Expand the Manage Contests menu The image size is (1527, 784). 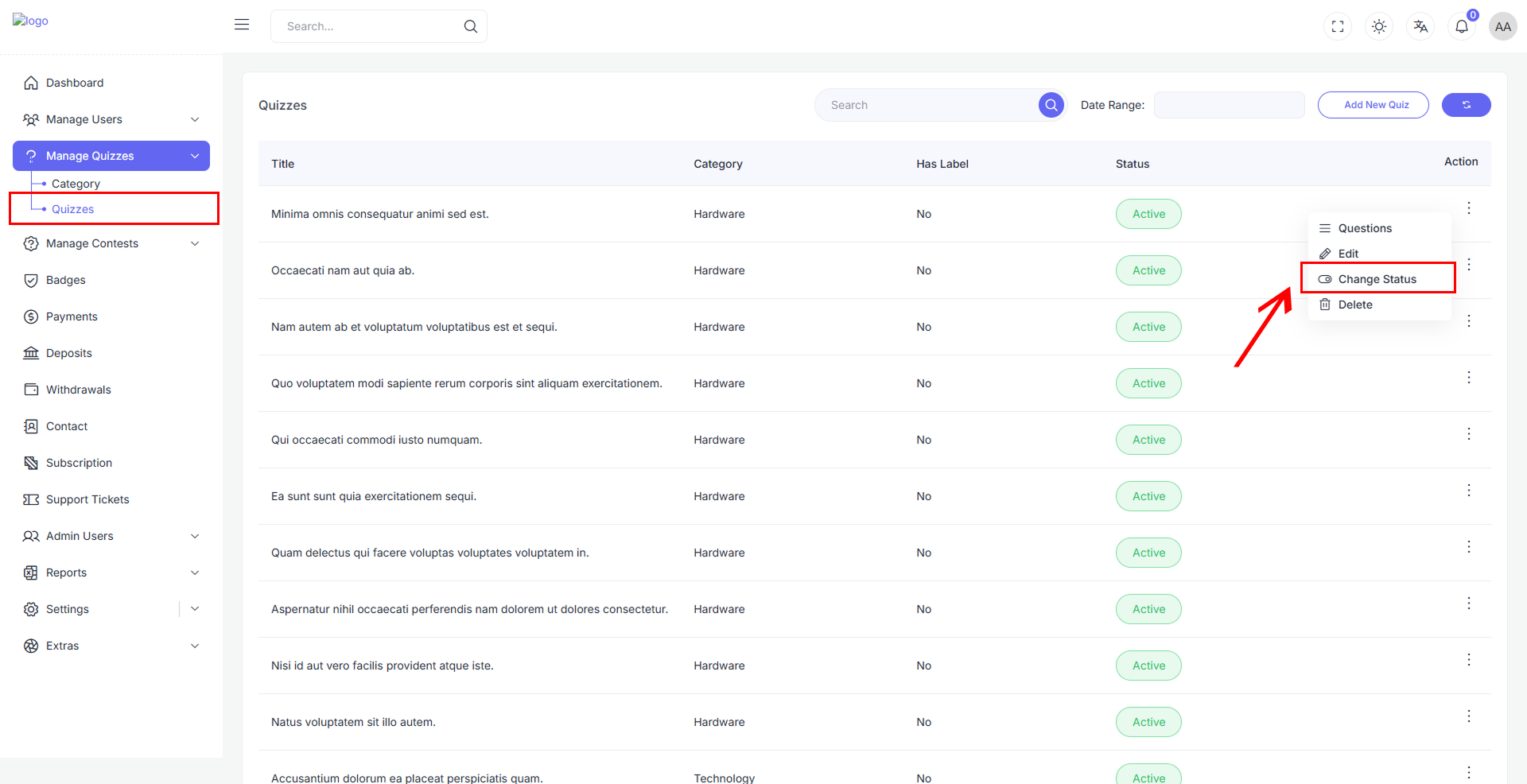pos(111,243)
